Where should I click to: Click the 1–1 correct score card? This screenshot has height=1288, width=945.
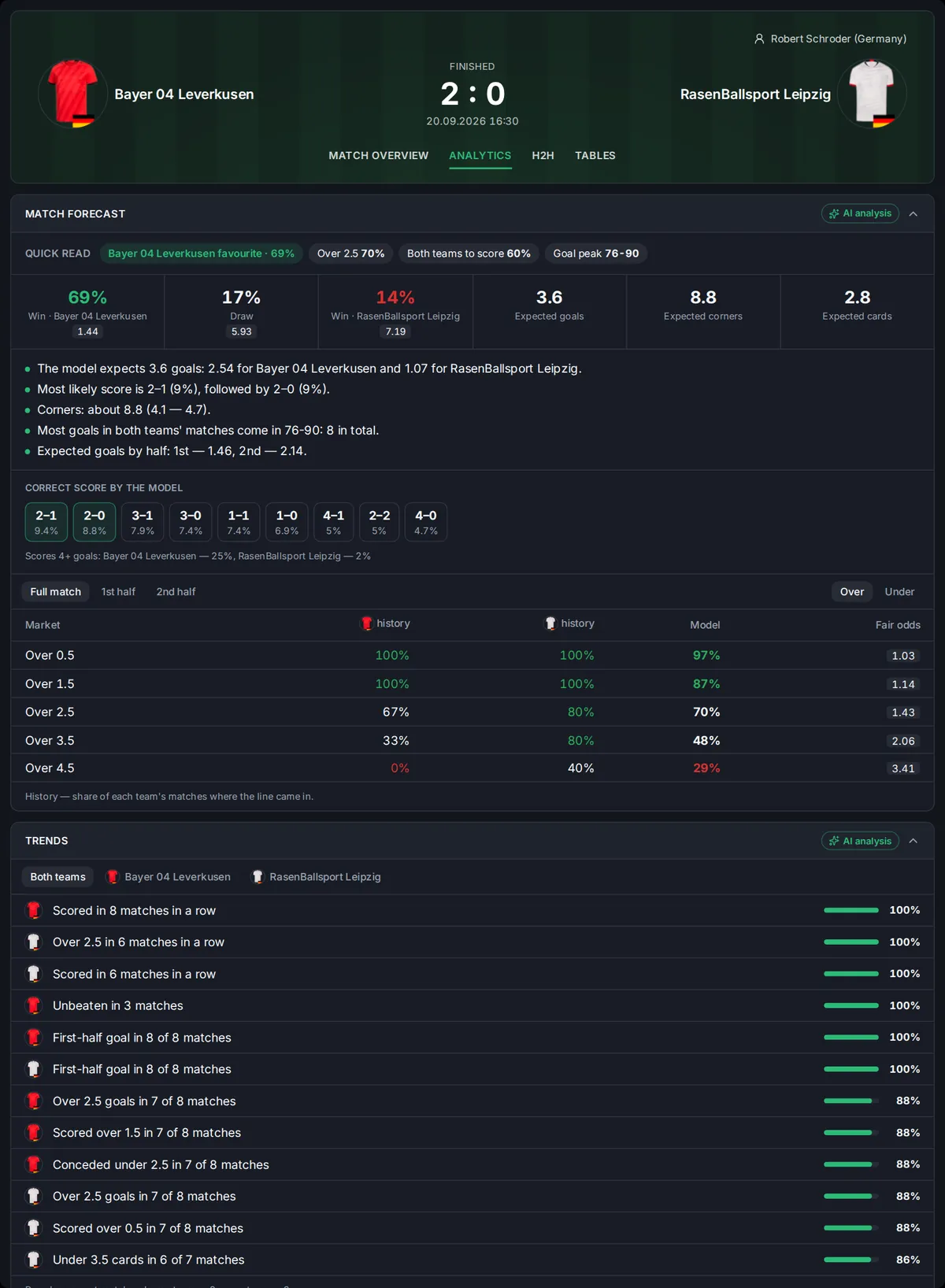click(239, 522)
